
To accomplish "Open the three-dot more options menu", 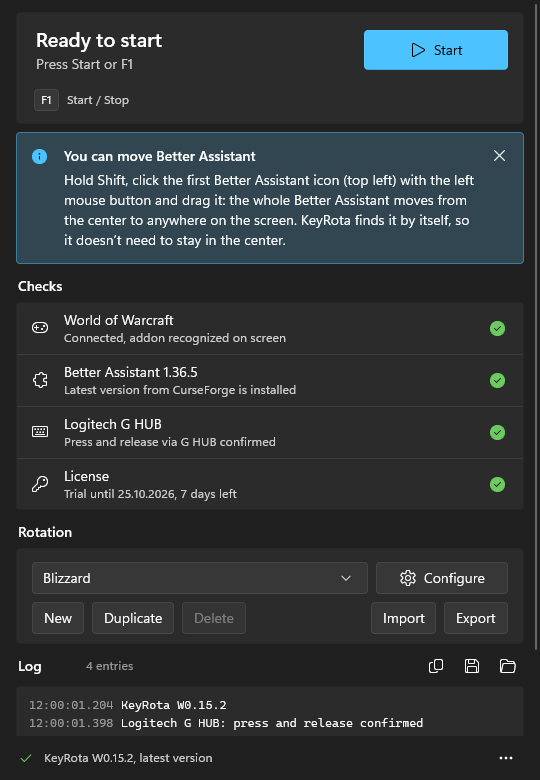I will [506, 758].
